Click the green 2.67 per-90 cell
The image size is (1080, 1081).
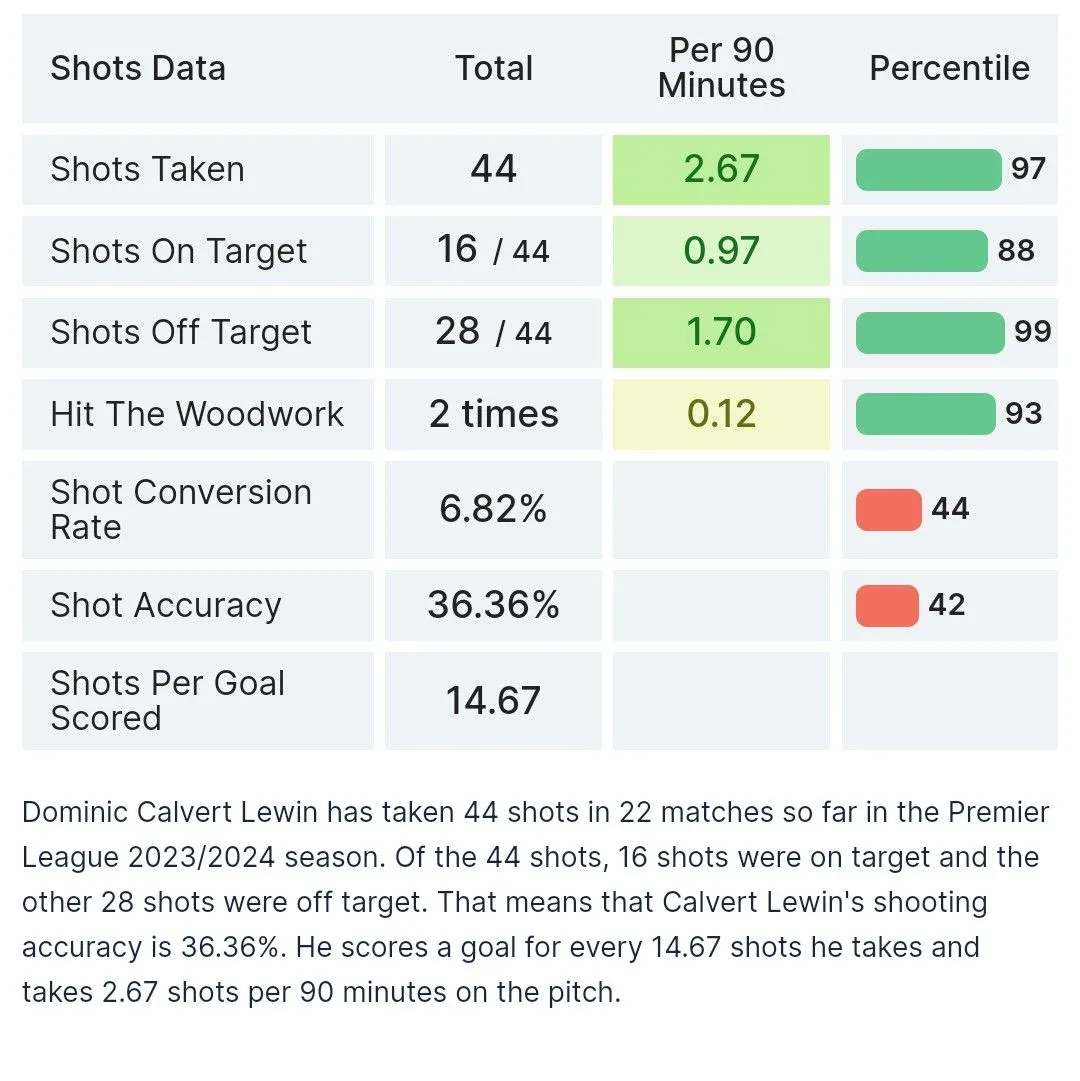coord(721,169)
